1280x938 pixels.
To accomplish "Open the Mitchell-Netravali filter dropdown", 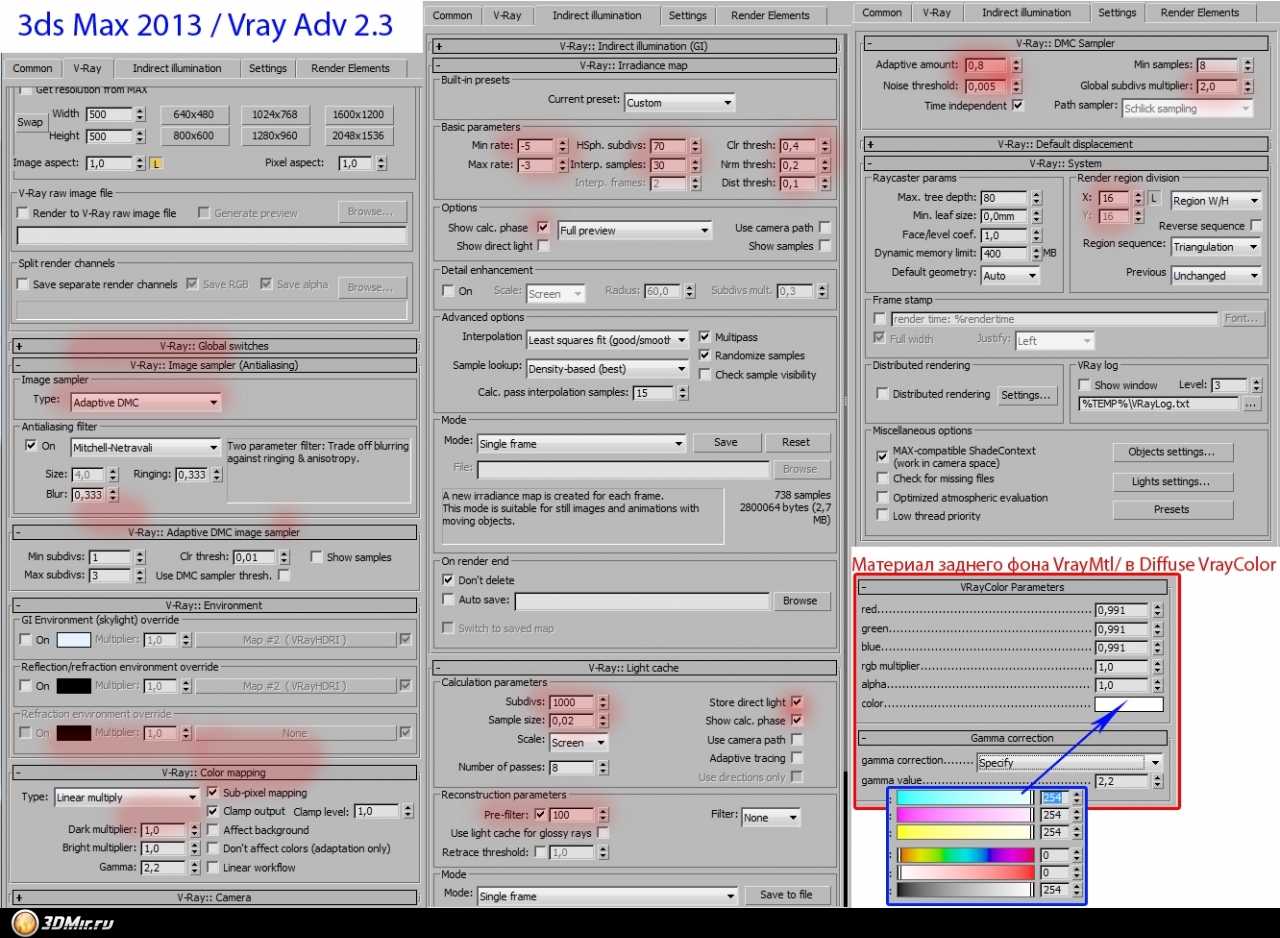I will pyautogui.click(x=146, y=447).
